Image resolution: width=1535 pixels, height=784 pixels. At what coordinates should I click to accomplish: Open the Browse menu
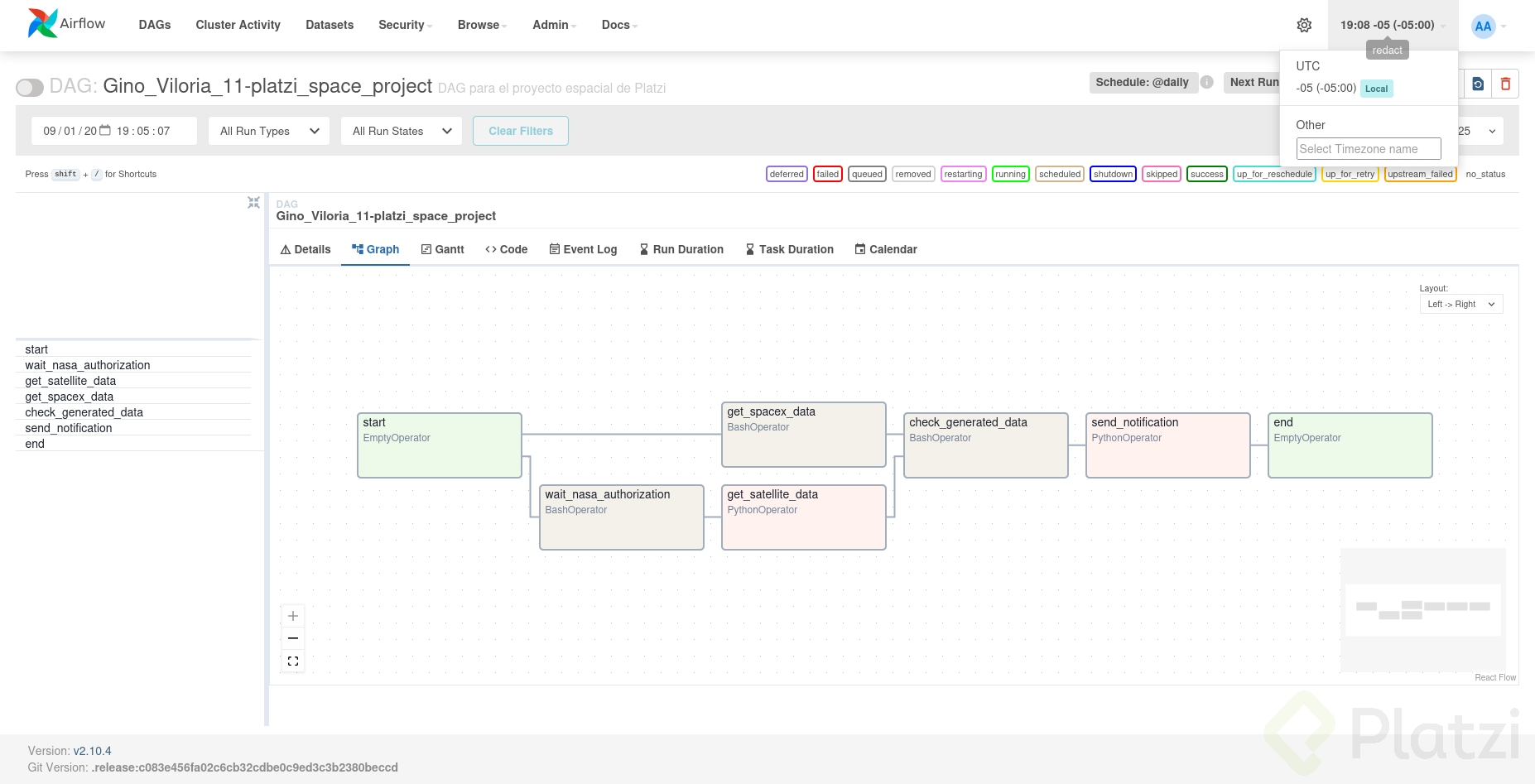pos(482,25)
